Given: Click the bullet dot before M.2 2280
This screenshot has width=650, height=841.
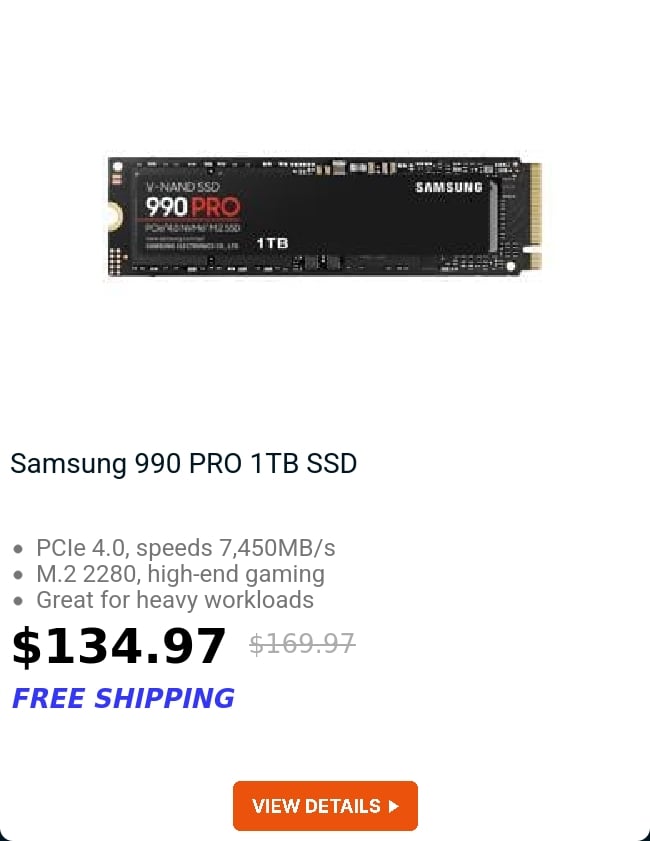Looking at the screenshot, I should click(18, 575).
